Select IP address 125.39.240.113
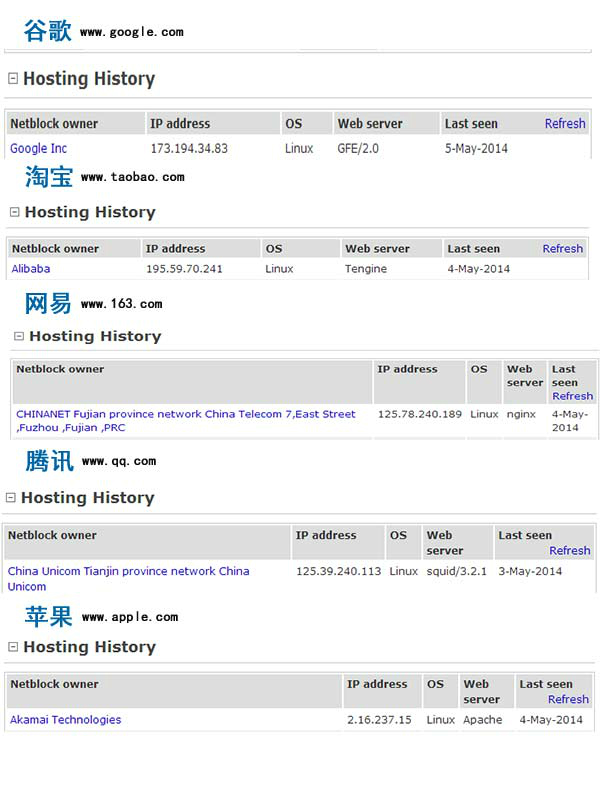The width and height of the screenshot is (600, 800). click(339, 571)
